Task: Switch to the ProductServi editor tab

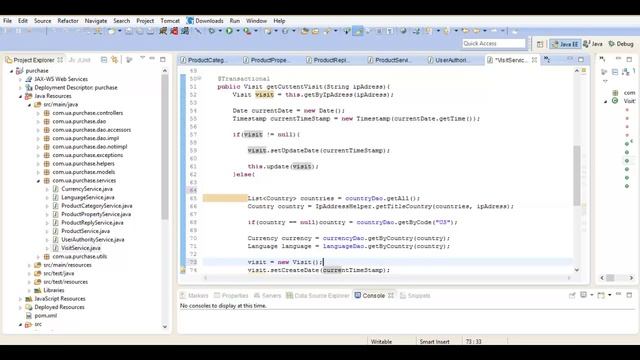Action: tap(389, 60)
